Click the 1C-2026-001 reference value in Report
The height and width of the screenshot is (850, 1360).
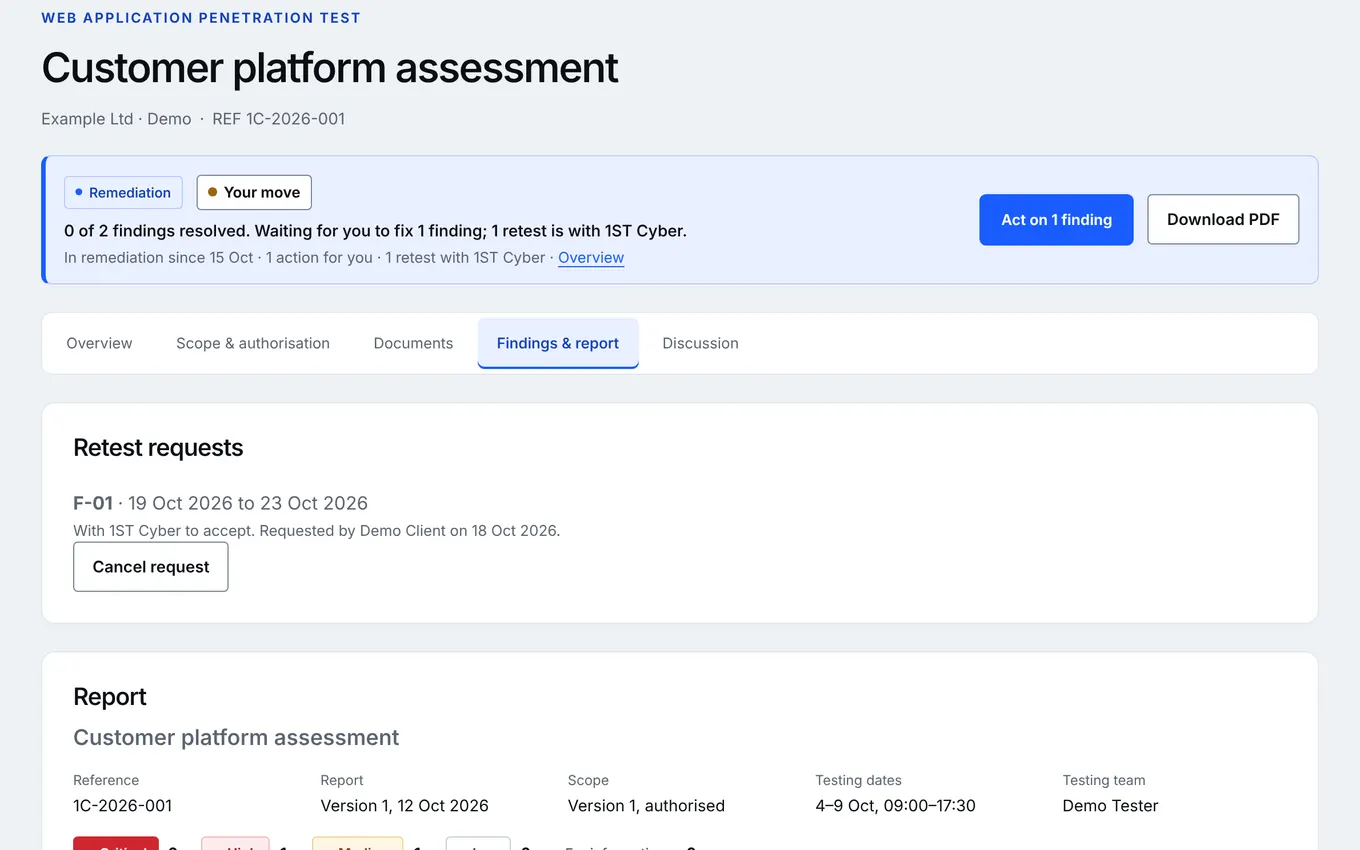pos(123,806)
